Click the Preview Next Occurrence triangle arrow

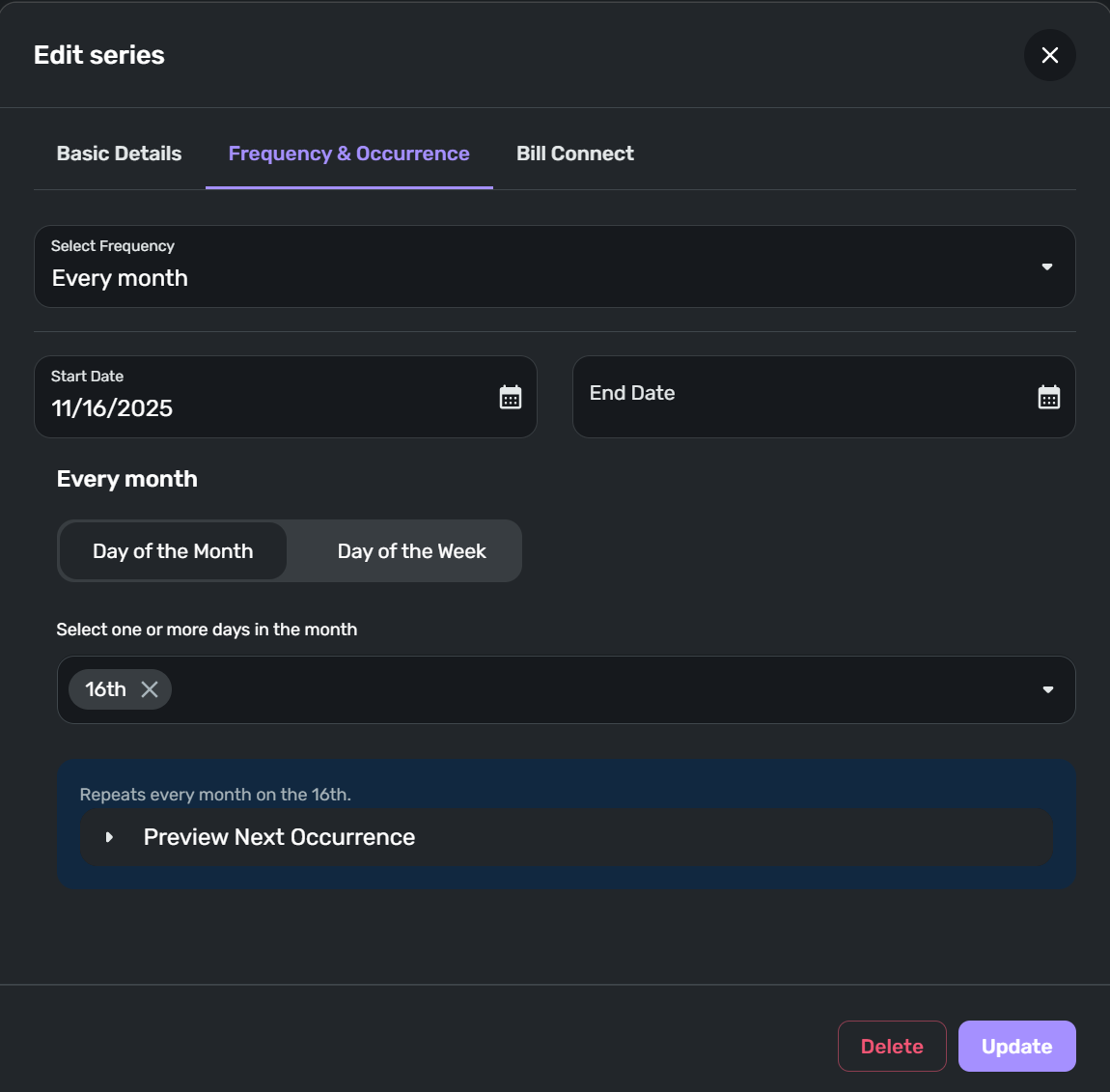point(109,837)
